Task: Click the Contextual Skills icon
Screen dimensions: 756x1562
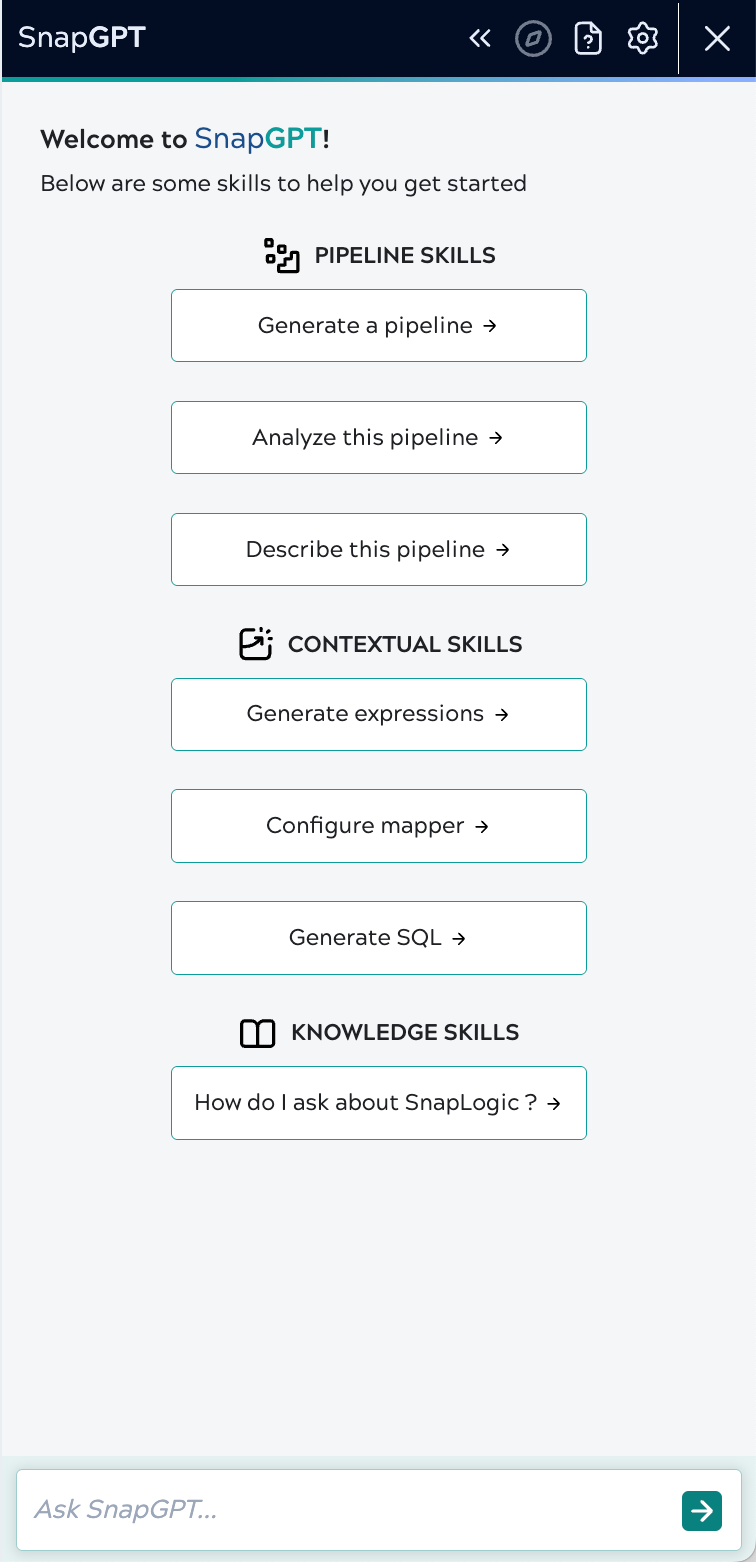Action: click(x=256, y=644)
